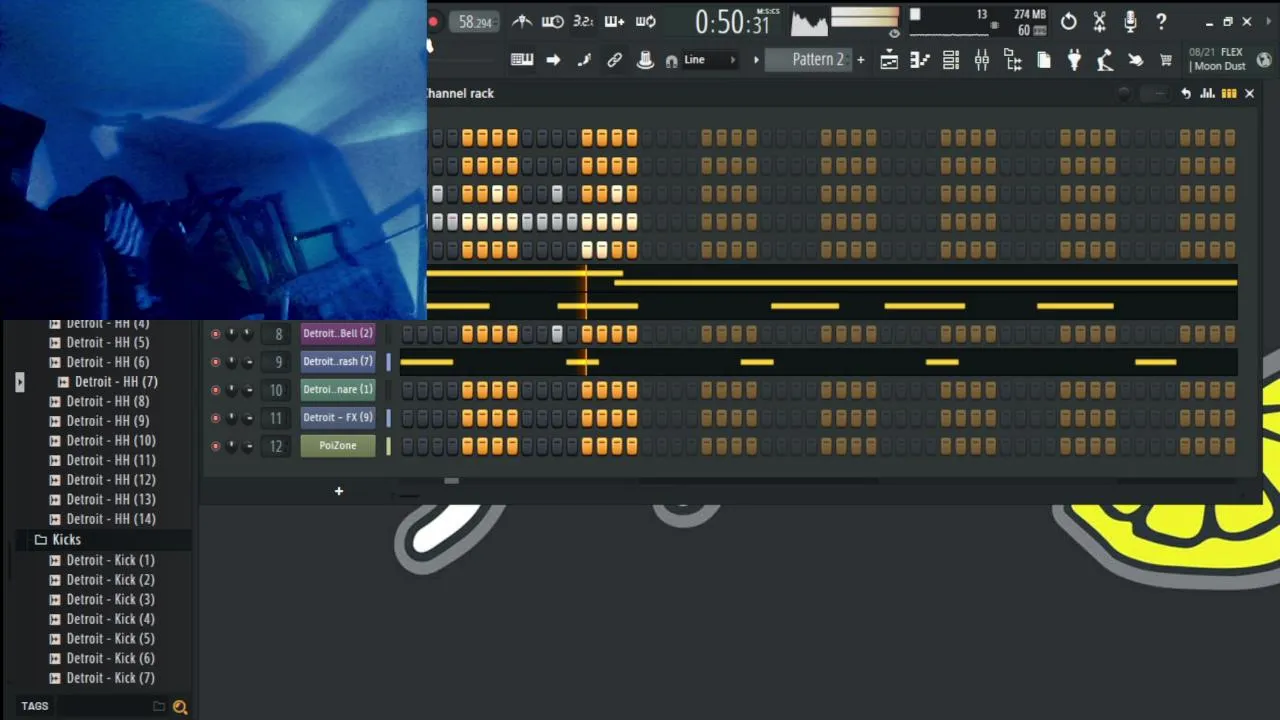Toggle channel select indicator for PoiZone
This screenshot has width=1280, height=720.
[x=388, y=446]
